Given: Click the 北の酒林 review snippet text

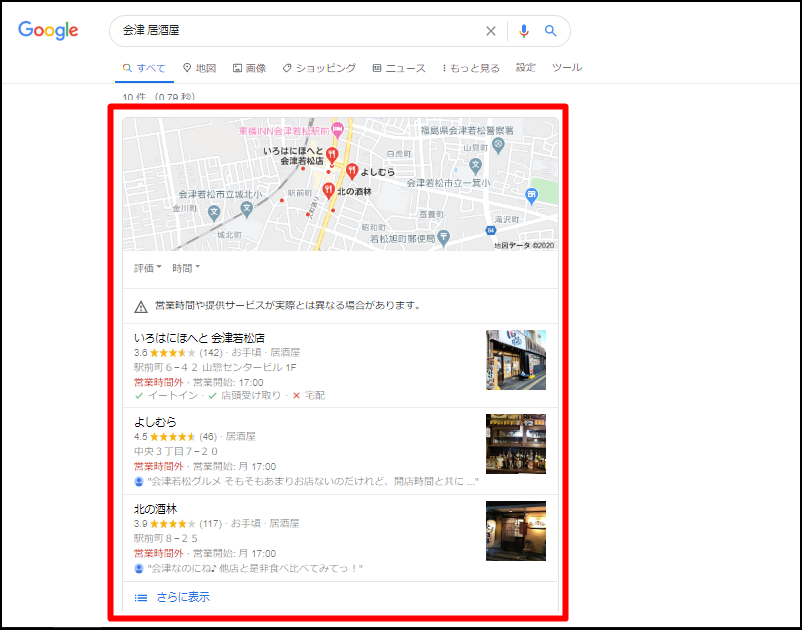Looking at the screenshot, I should (255, 568).
